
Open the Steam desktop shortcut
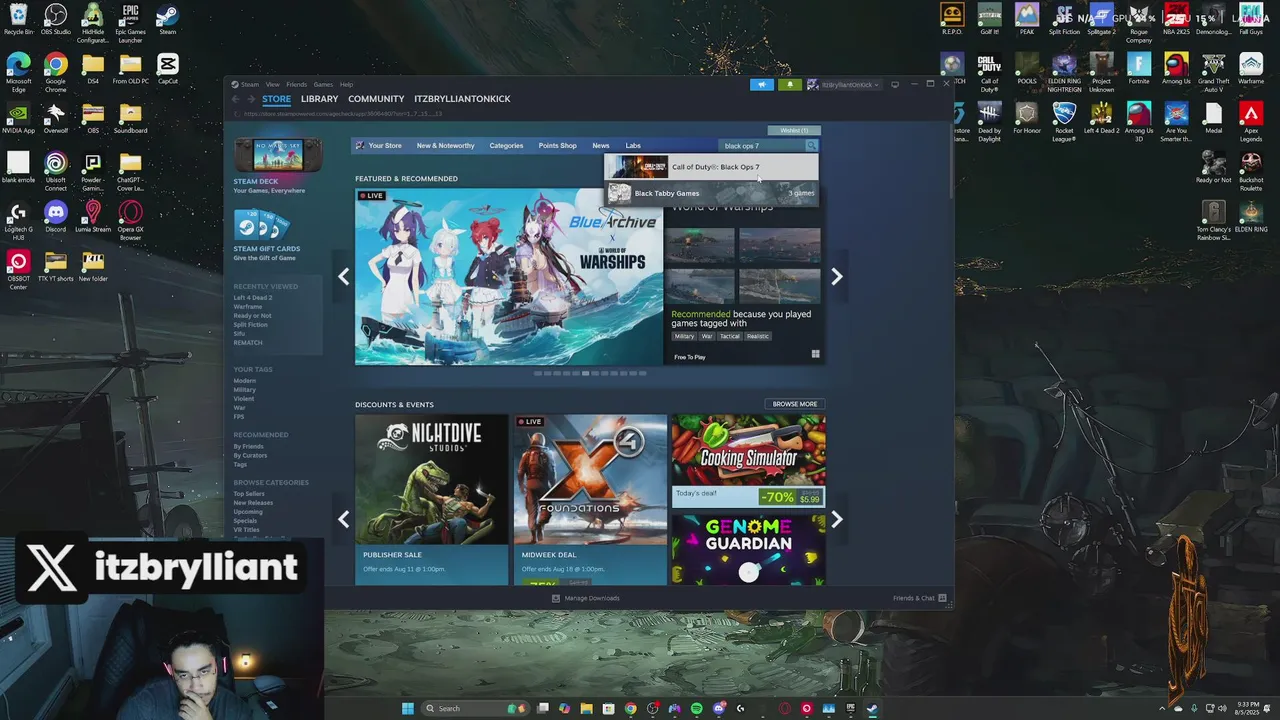click(x=167, y=19)
